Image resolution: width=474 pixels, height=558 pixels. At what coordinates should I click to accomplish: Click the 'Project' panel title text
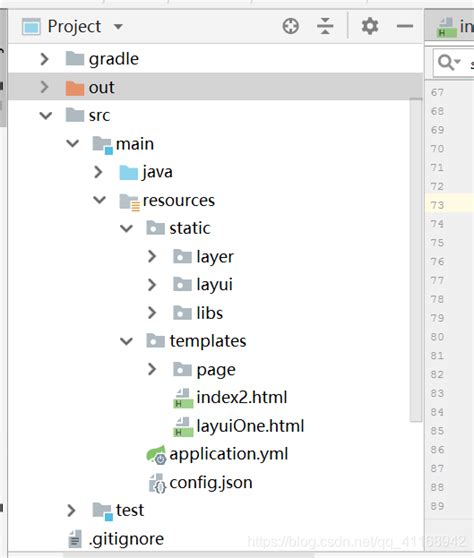74,27
